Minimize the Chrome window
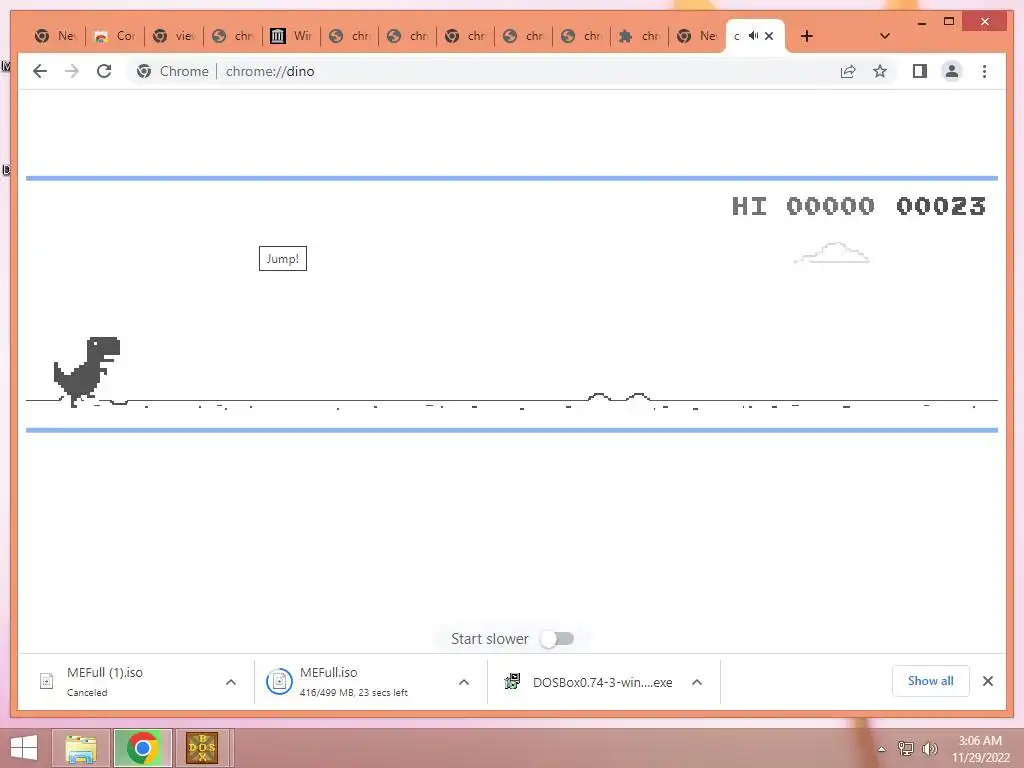 (921, 22)
